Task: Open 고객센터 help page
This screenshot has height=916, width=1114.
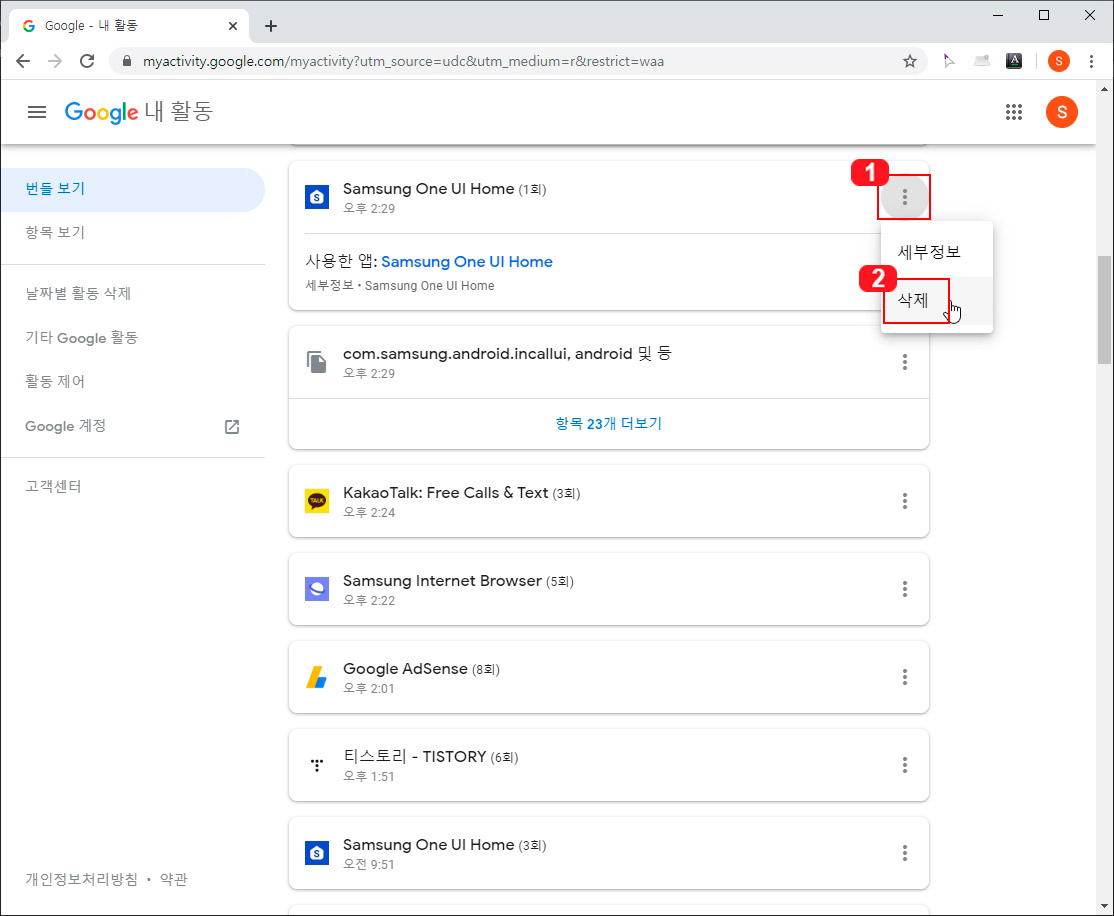Action: [x=53, y=487]
